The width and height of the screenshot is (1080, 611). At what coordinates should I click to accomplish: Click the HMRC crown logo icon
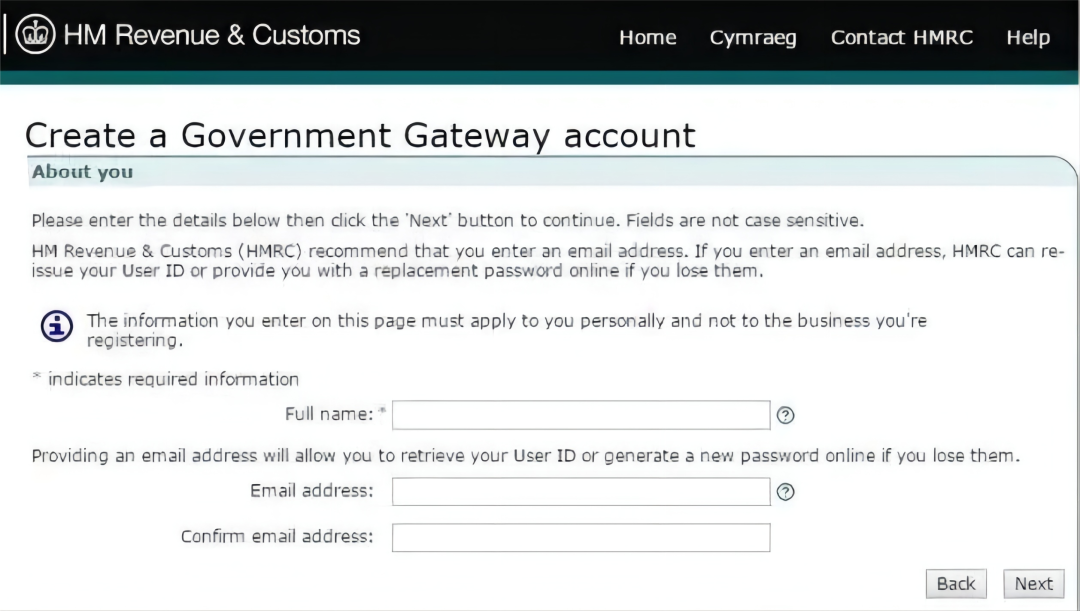coord(35,35)
